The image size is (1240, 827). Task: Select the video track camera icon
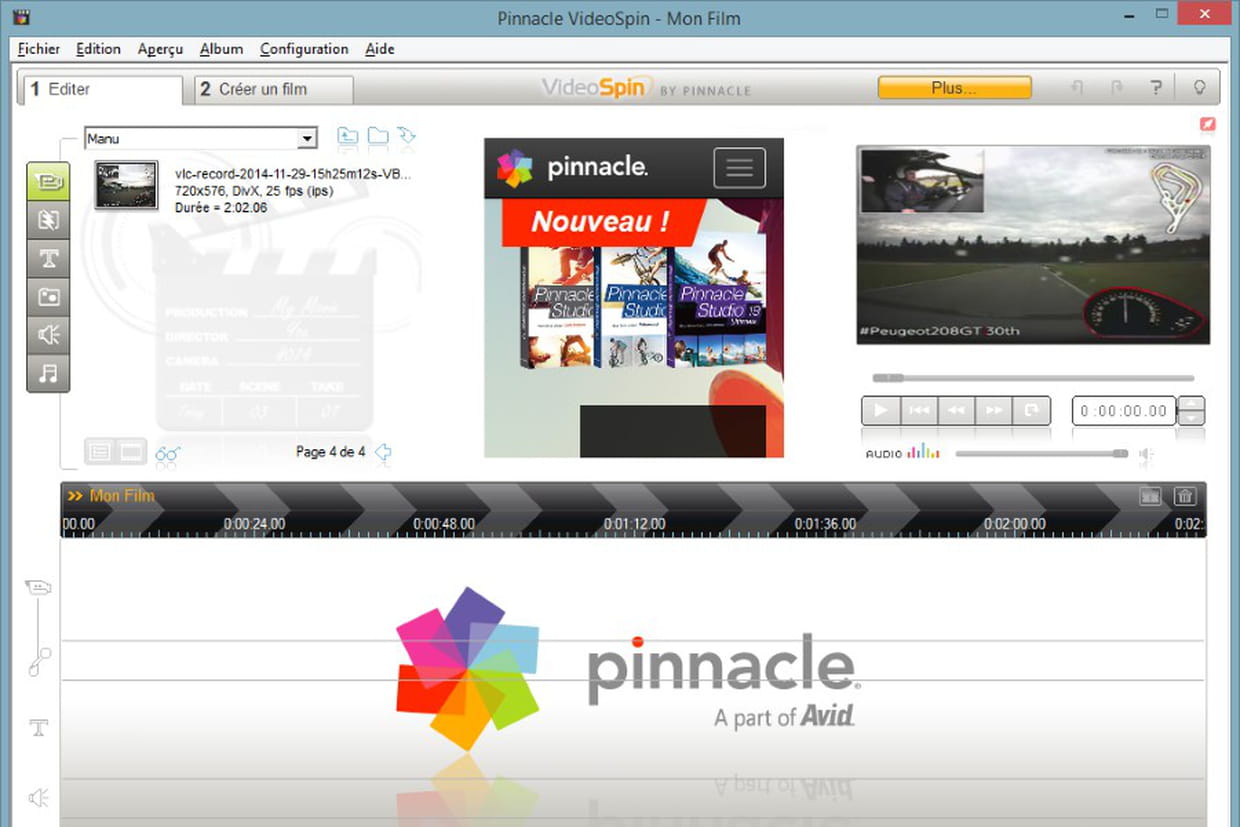[x=39, y=588]
